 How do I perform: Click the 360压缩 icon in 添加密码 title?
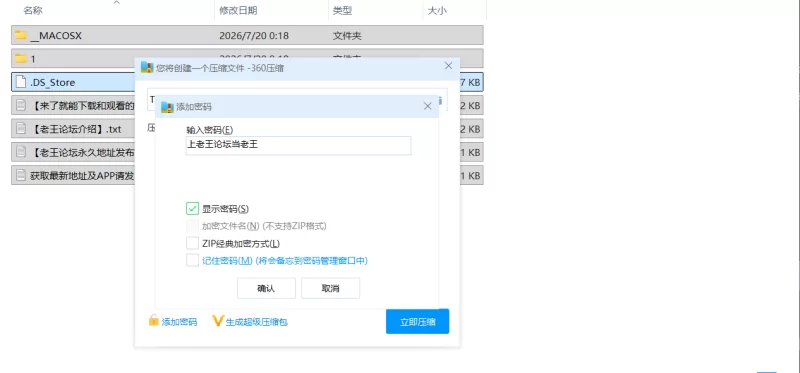click(x=167, y=107)
